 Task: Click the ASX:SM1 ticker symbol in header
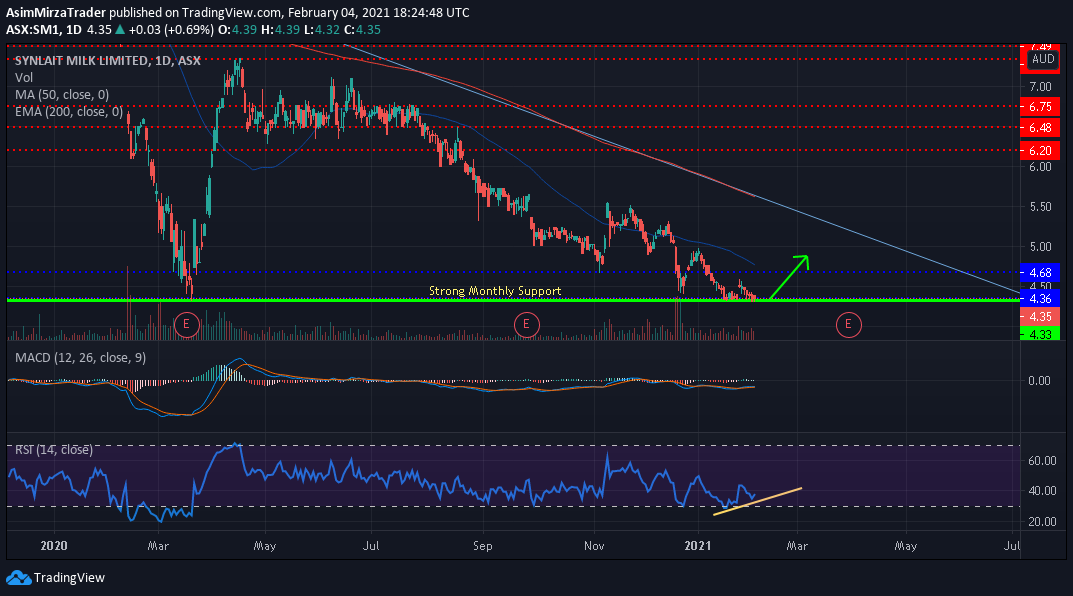pyautogui.click(x=34, y=29)
